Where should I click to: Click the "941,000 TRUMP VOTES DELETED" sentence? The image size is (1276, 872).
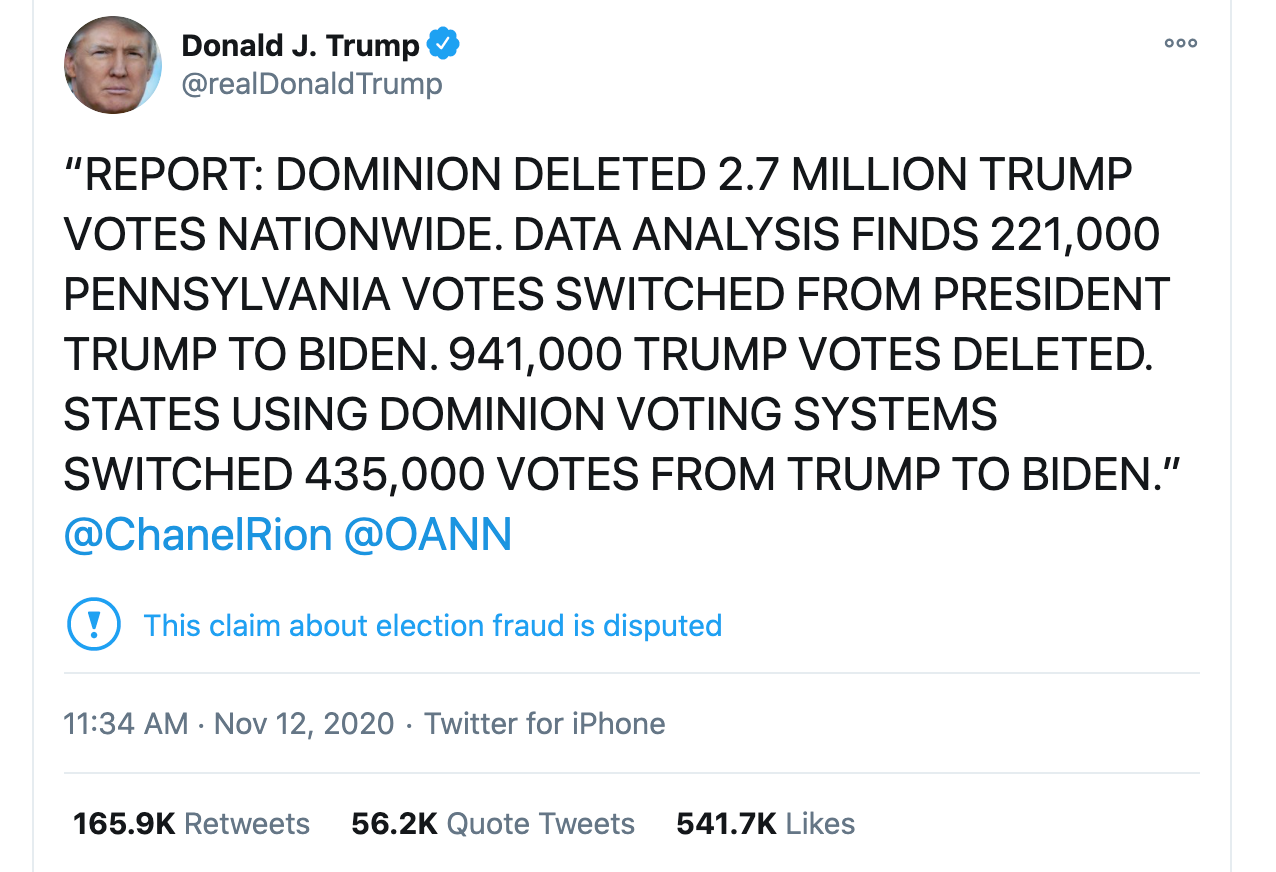[801, 355]
